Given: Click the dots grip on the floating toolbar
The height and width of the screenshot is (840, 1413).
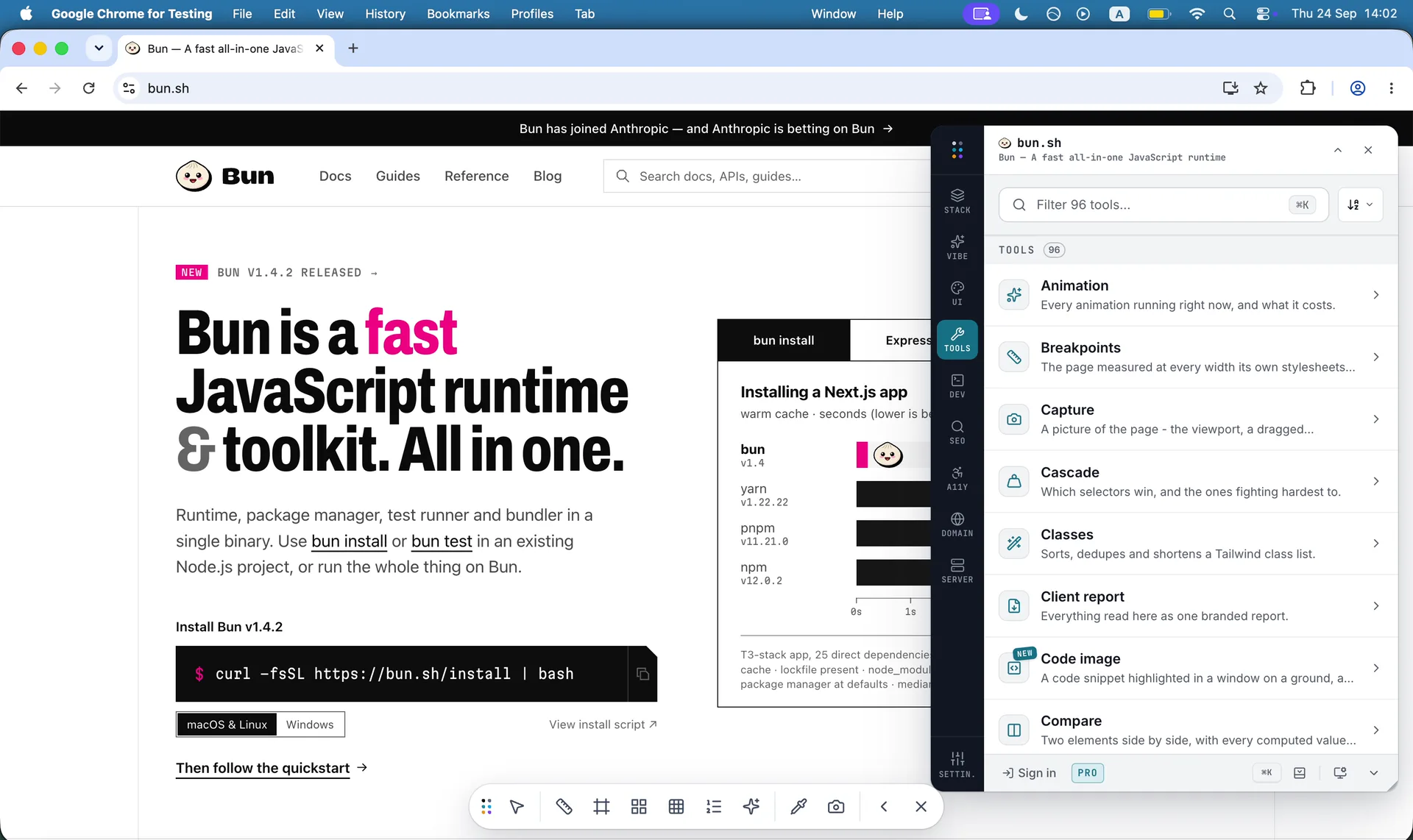Looking at the screenshot, I should (x=486, y=807).
